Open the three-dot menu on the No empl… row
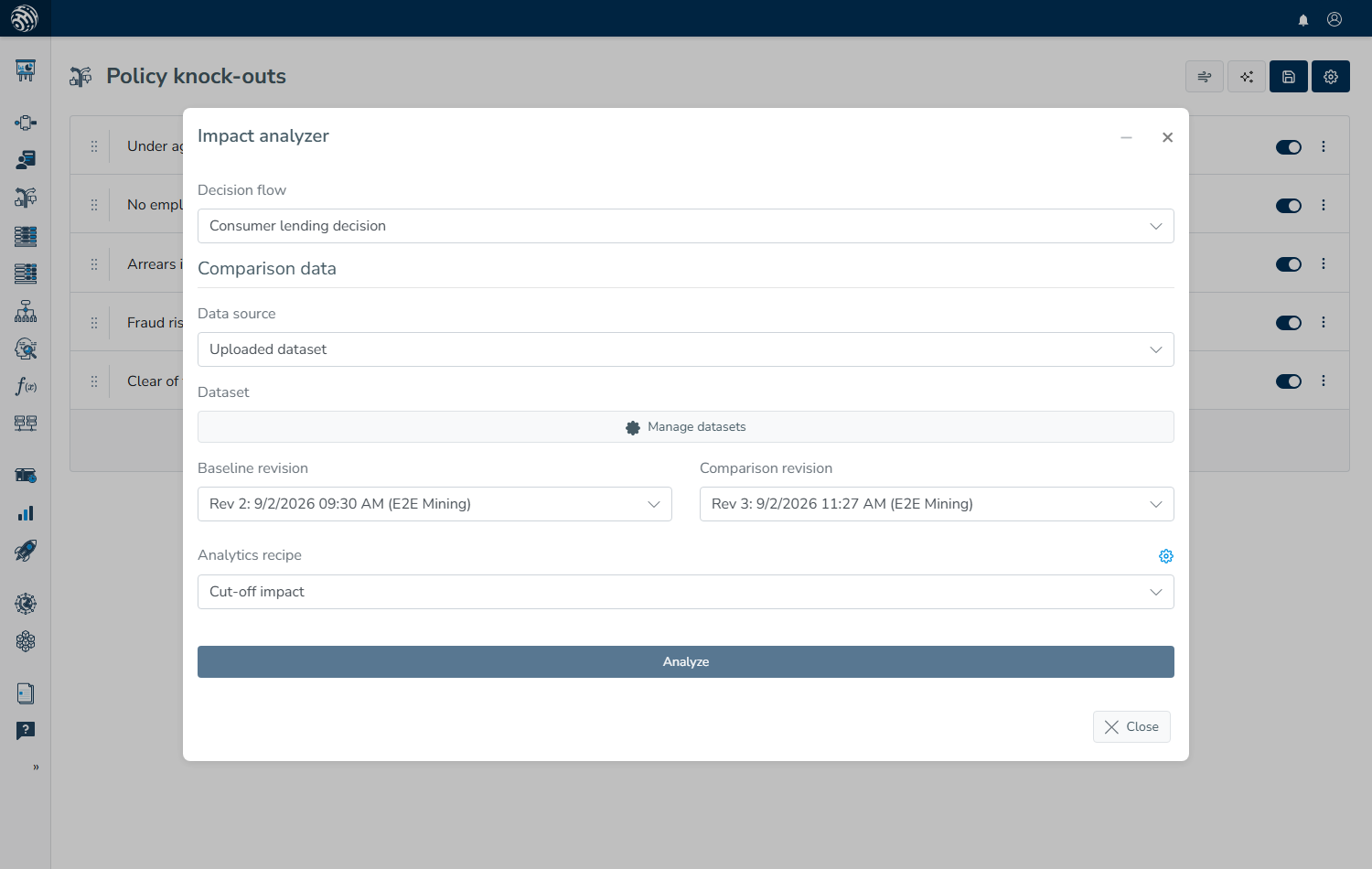Image resolution: width=1372 pixels, height=869 pixels. point(1324,205)
